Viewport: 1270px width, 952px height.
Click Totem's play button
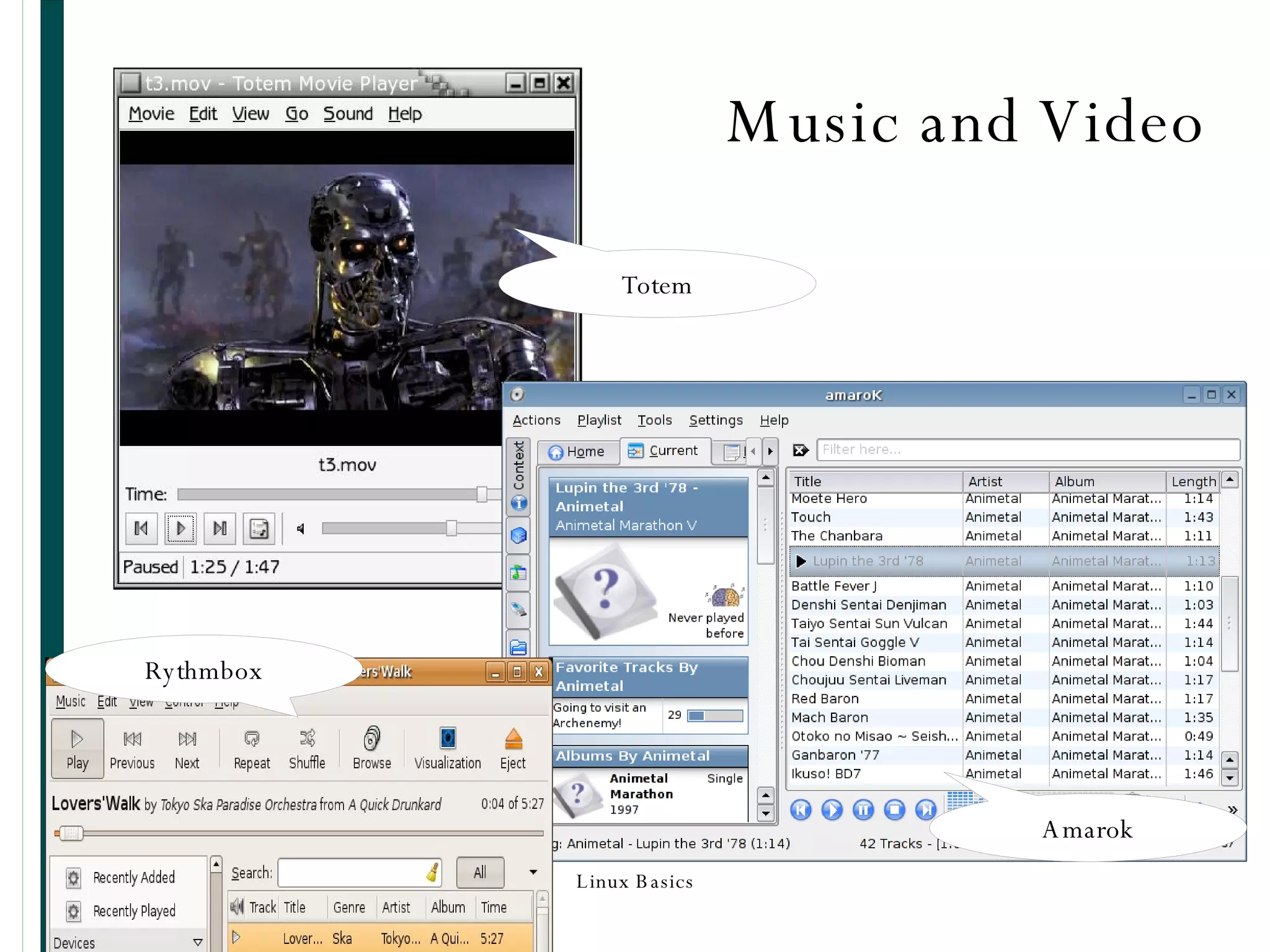coord(180,528)
